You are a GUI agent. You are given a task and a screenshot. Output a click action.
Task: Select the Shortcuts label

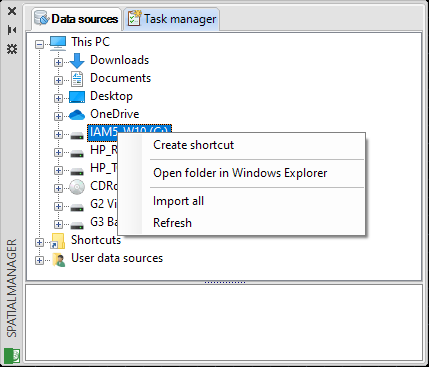(x=96, y=240)
